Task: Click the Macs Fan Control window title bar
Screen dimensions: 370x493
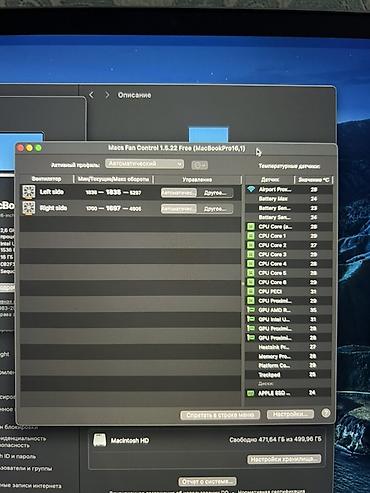Action: tap(177, 148)
